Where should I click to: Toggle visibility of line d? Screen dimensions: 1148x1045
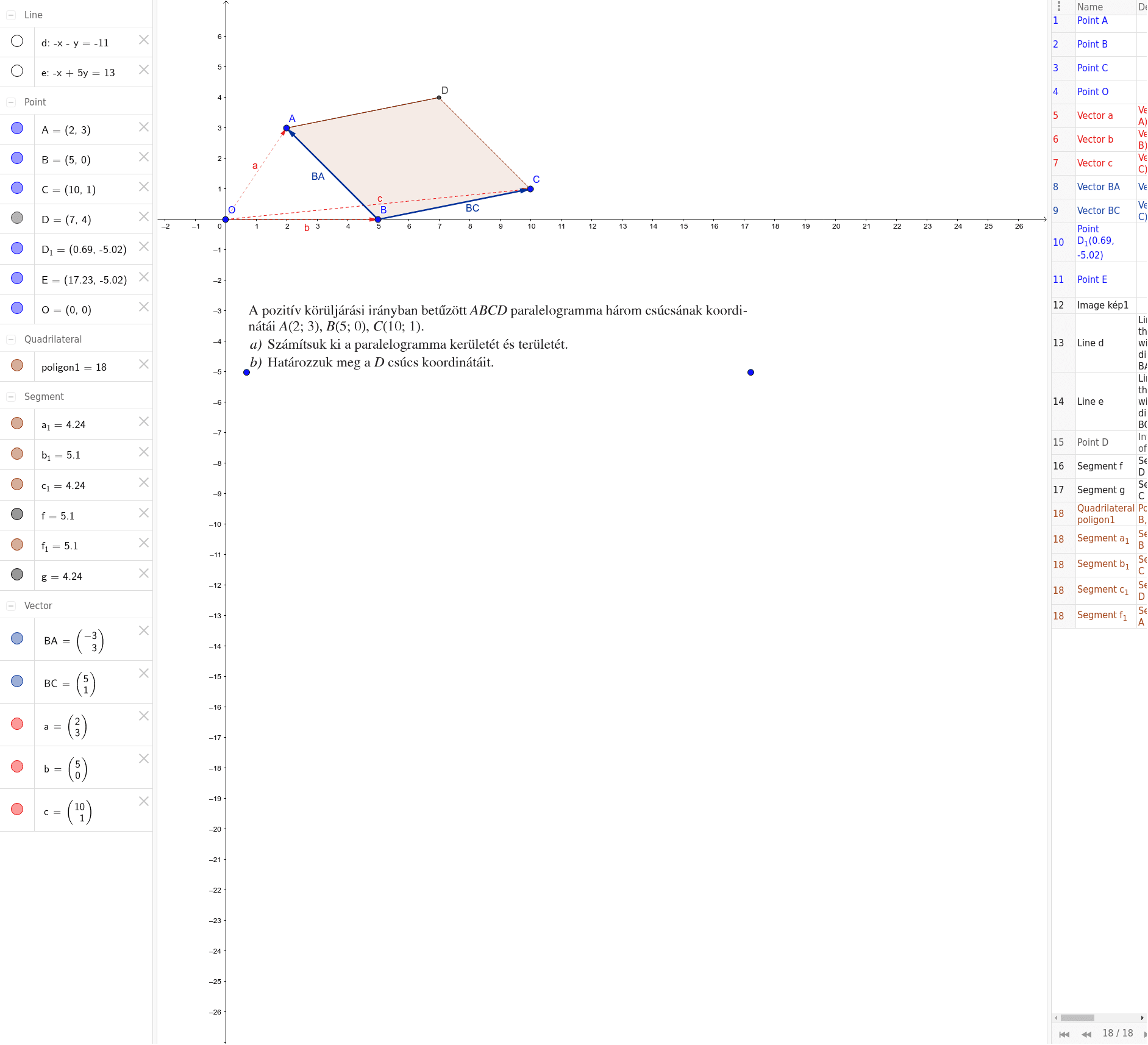point(17,41)
